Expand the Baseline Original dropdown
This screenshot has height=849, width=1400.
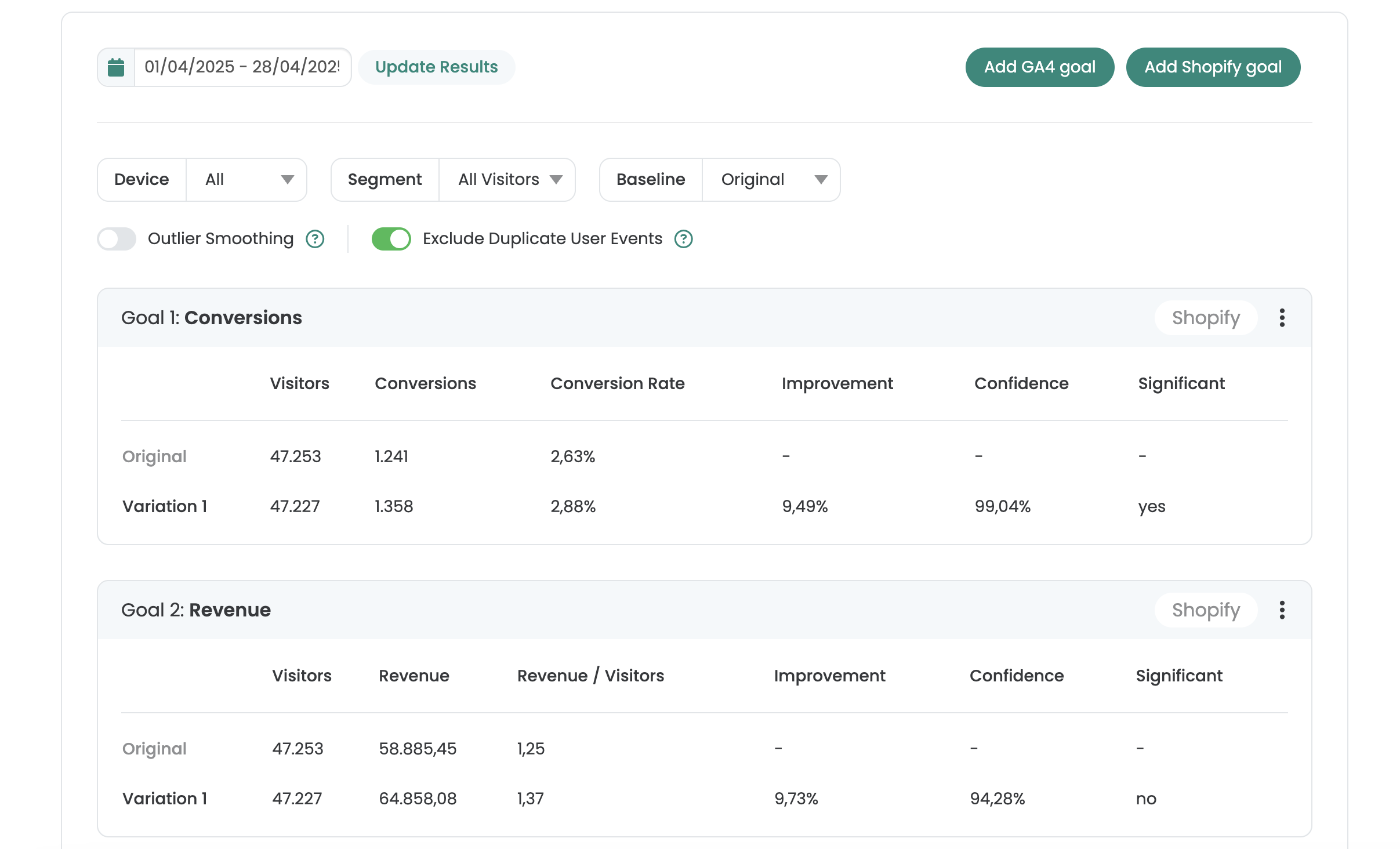771,180
